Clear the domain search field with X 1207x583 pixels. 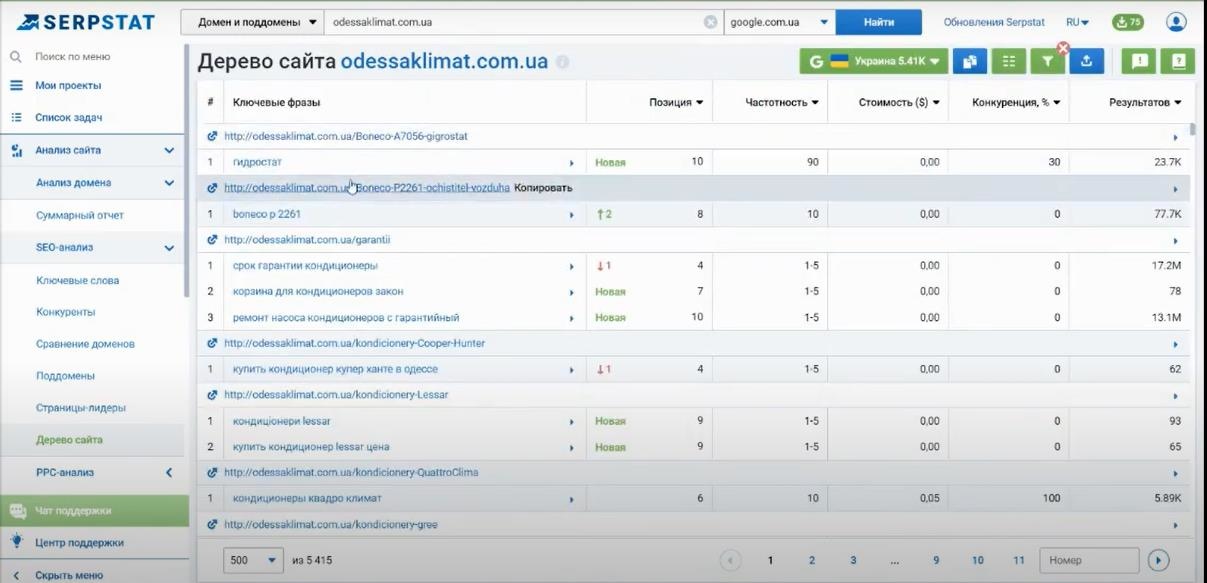(x=710, y=22)
